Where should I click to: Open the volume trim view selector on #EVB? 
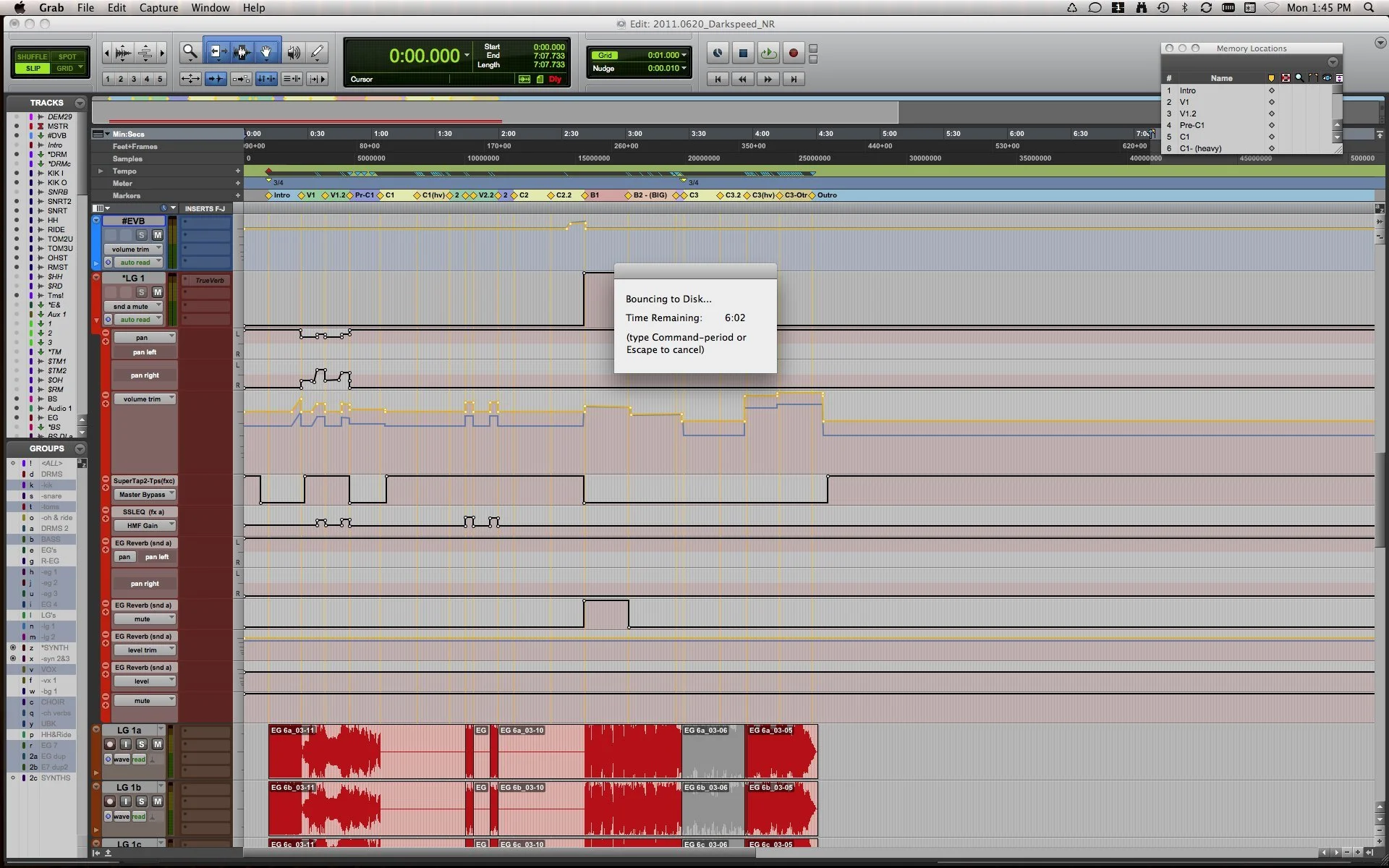pyautogui.click(x=134, y=249)
